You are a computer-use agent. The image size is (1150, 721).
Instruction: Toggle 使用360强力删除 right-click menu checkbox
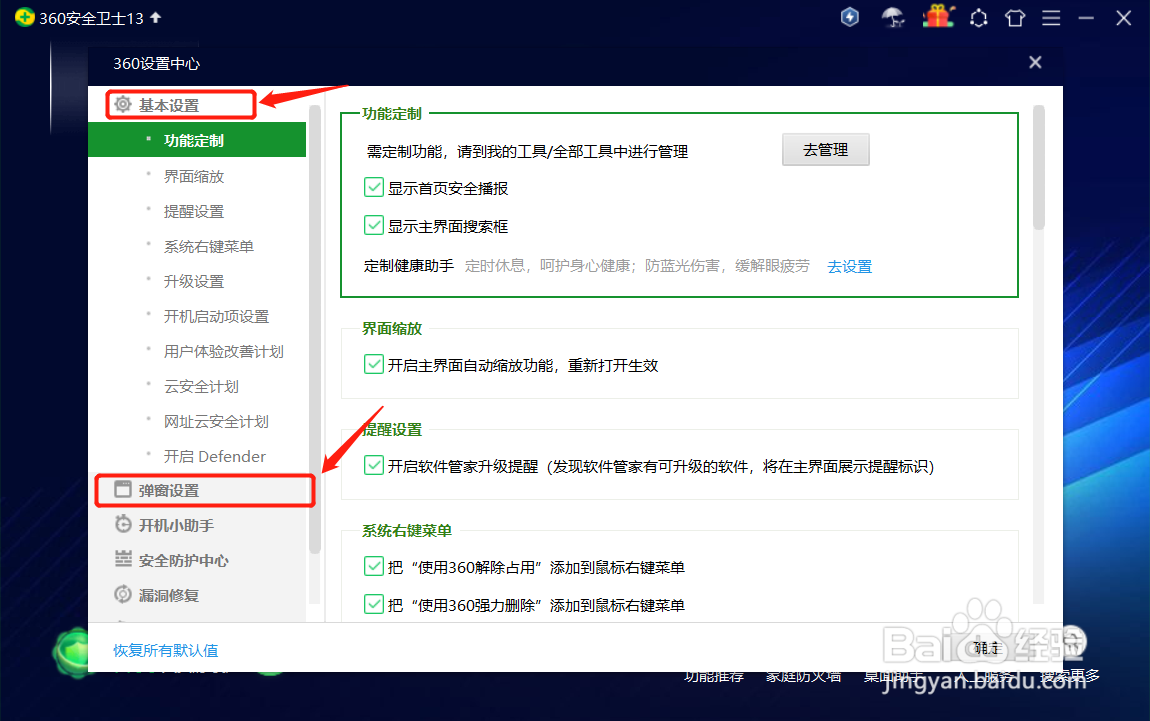pyautogui.click(x=374, y=604)
